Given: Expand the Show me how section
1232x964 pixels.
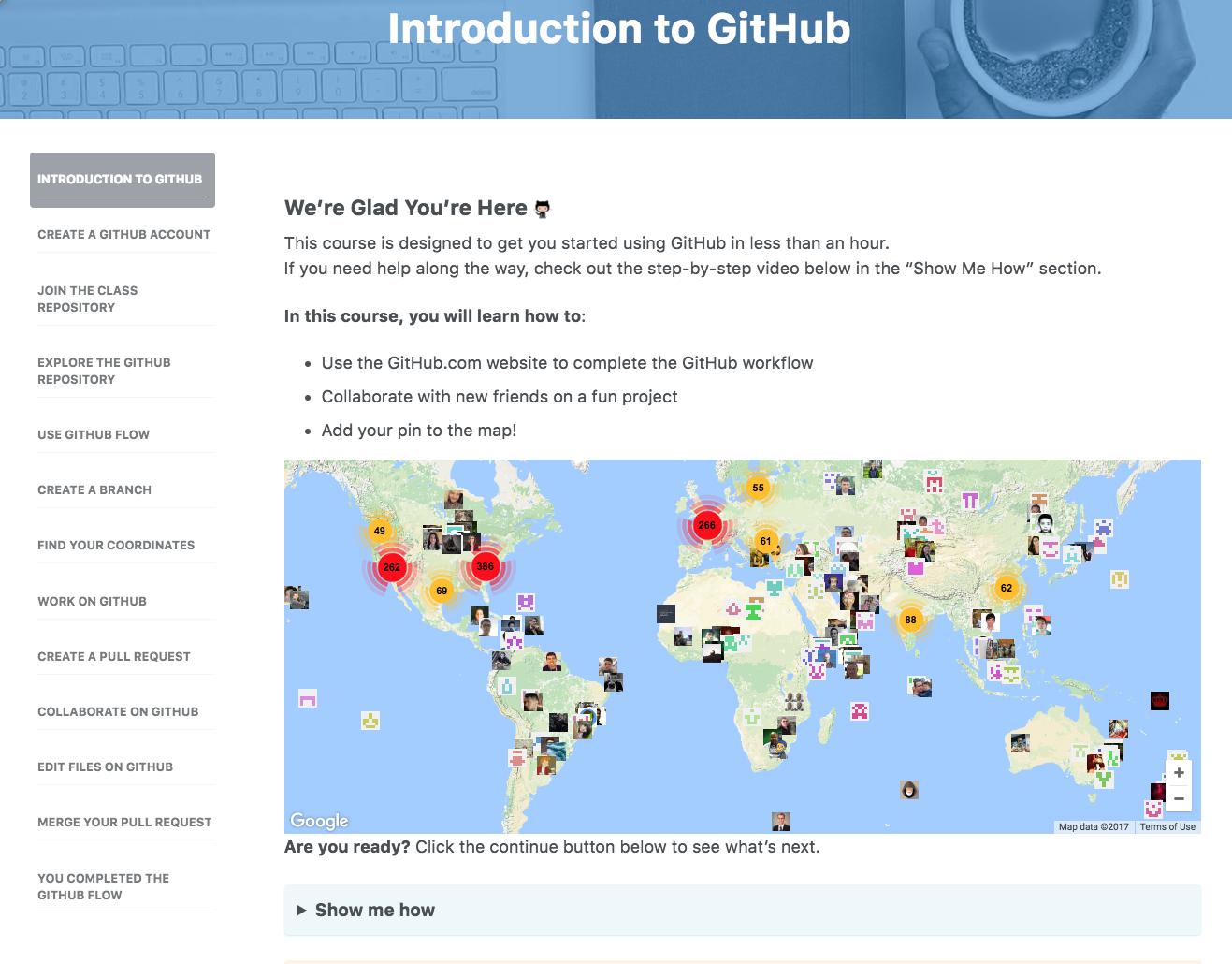Looking at the screenshot, I should (742, 910).
